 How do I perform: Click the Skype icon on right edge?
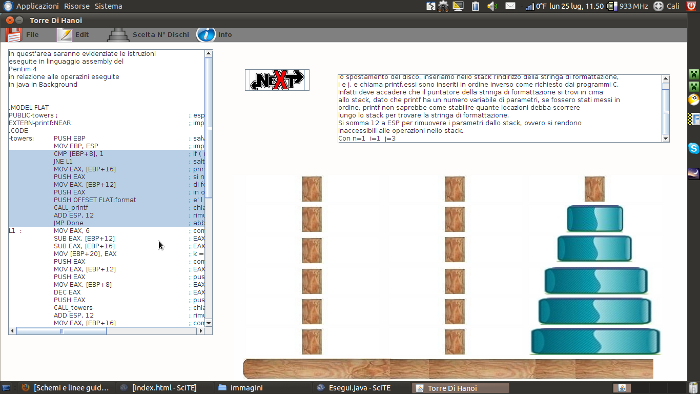click(x=693, y=148)
